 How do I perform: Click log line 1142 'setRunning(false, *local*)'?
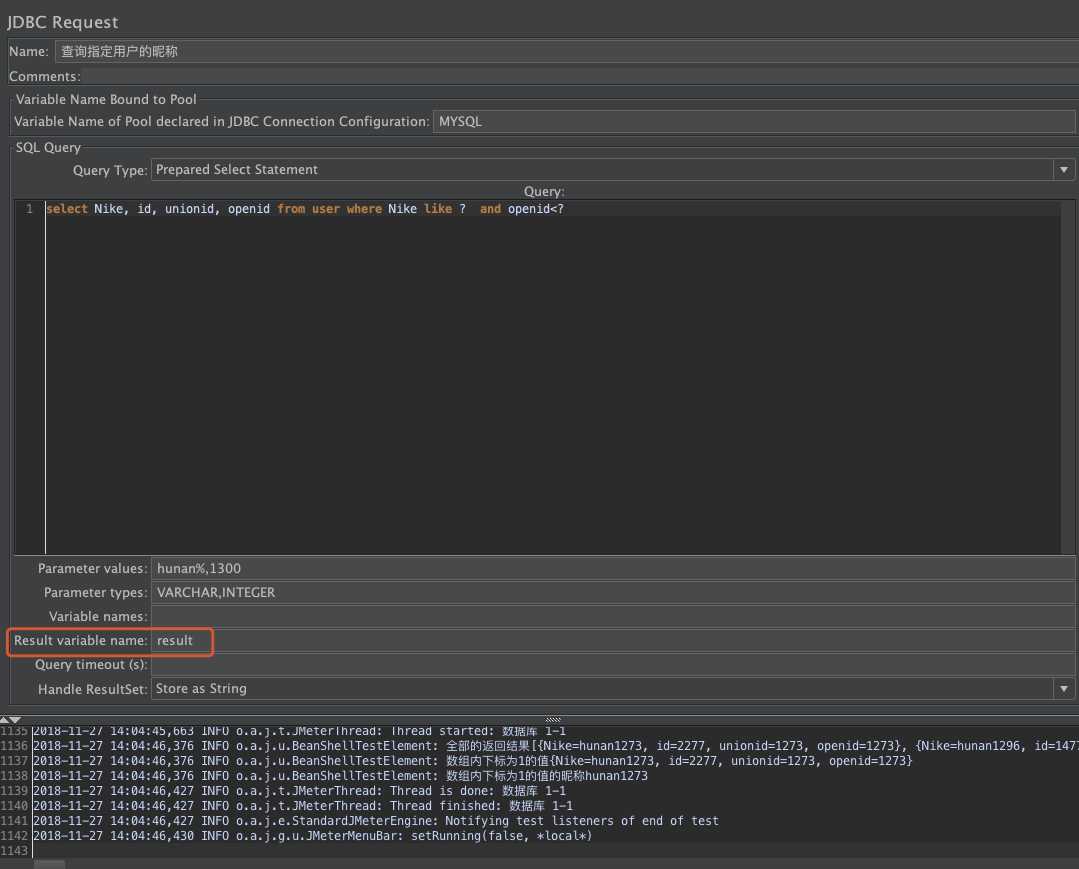click(312, 837)
